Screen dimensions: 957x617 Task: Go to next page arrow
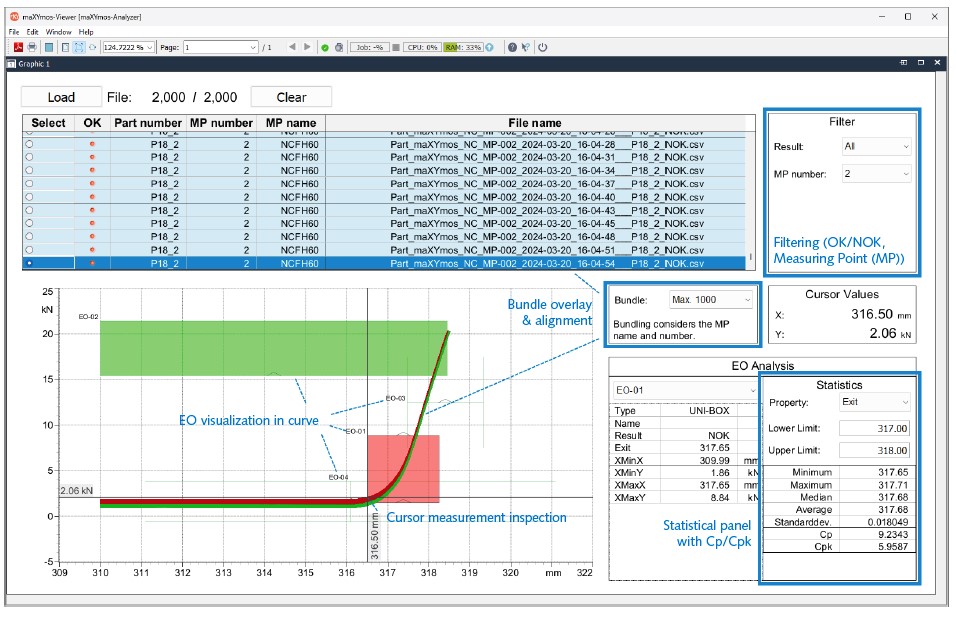point(307,47)
